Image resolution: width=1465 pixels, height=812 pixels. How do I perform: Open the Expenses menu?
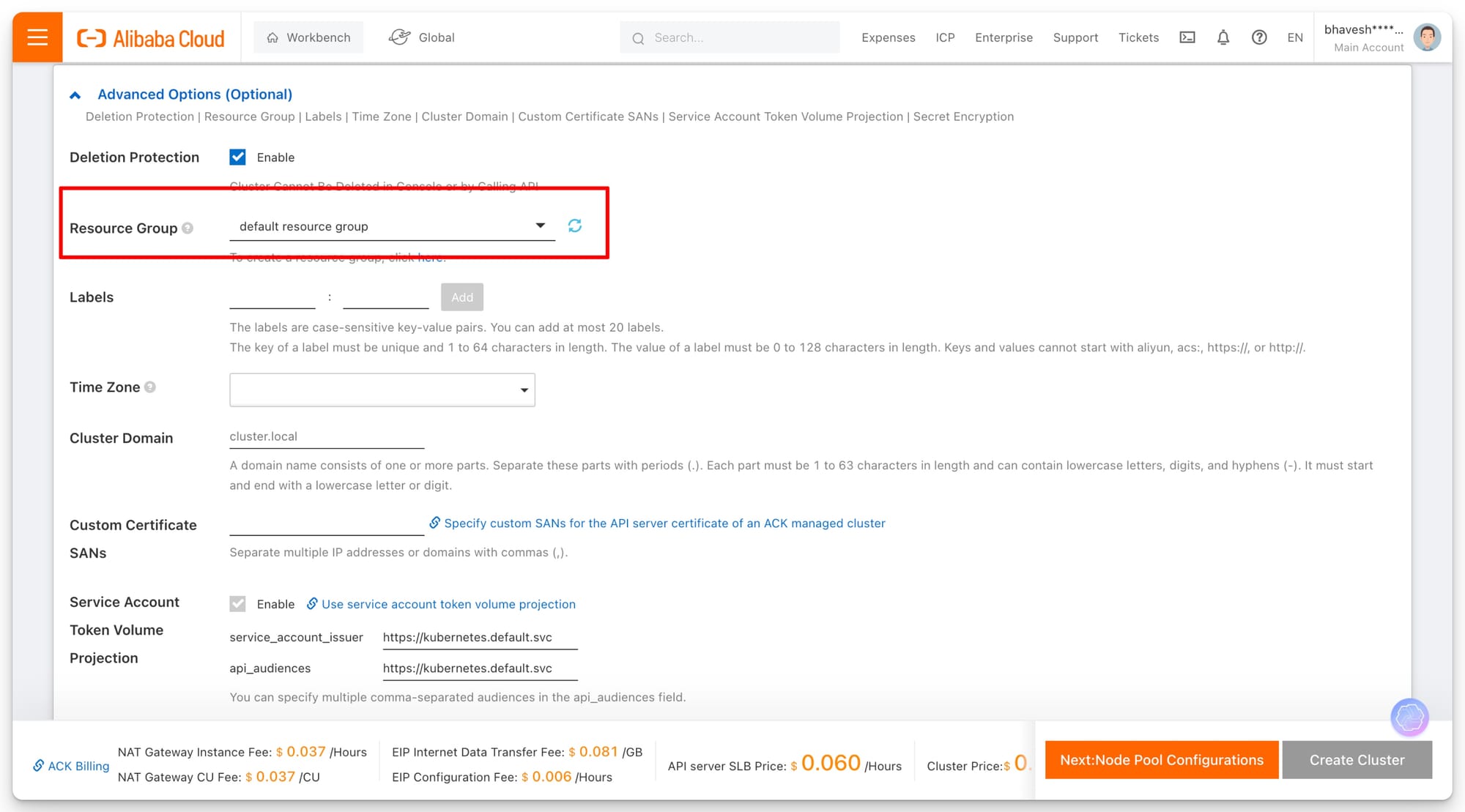(x=888, y=37)
